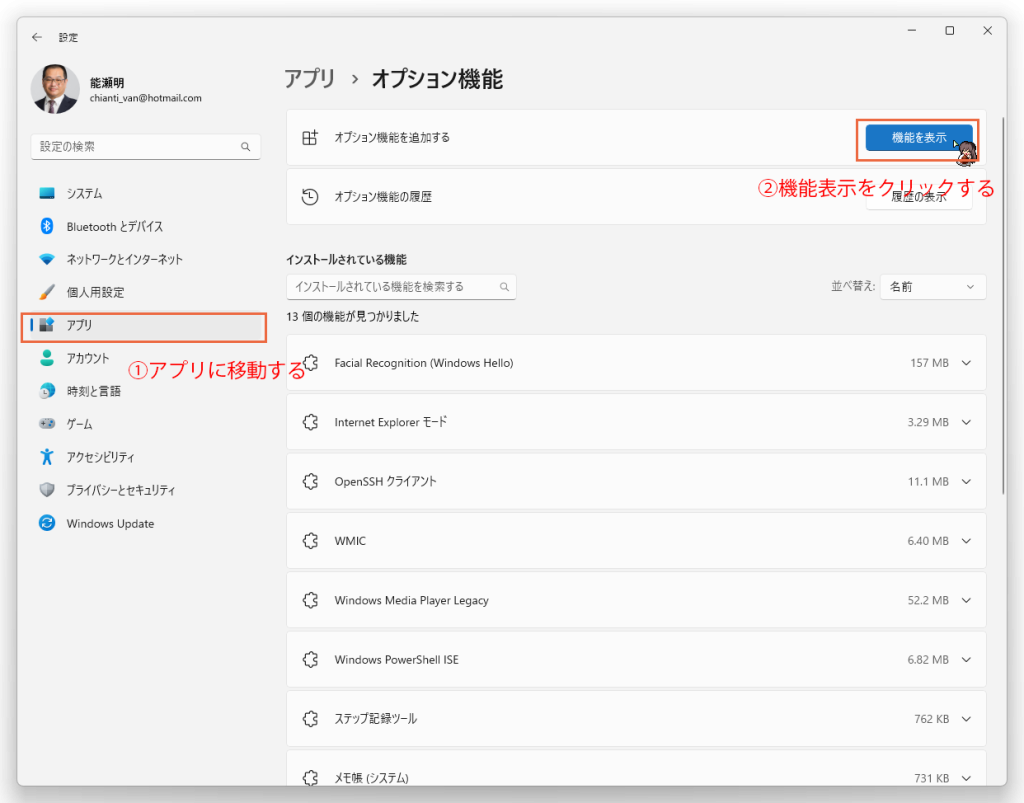Viewport: 1024px width, 803px height.
Task: Click the アプリ breadcrumb link
Action: pyautogui.click(x=310, y=79)
